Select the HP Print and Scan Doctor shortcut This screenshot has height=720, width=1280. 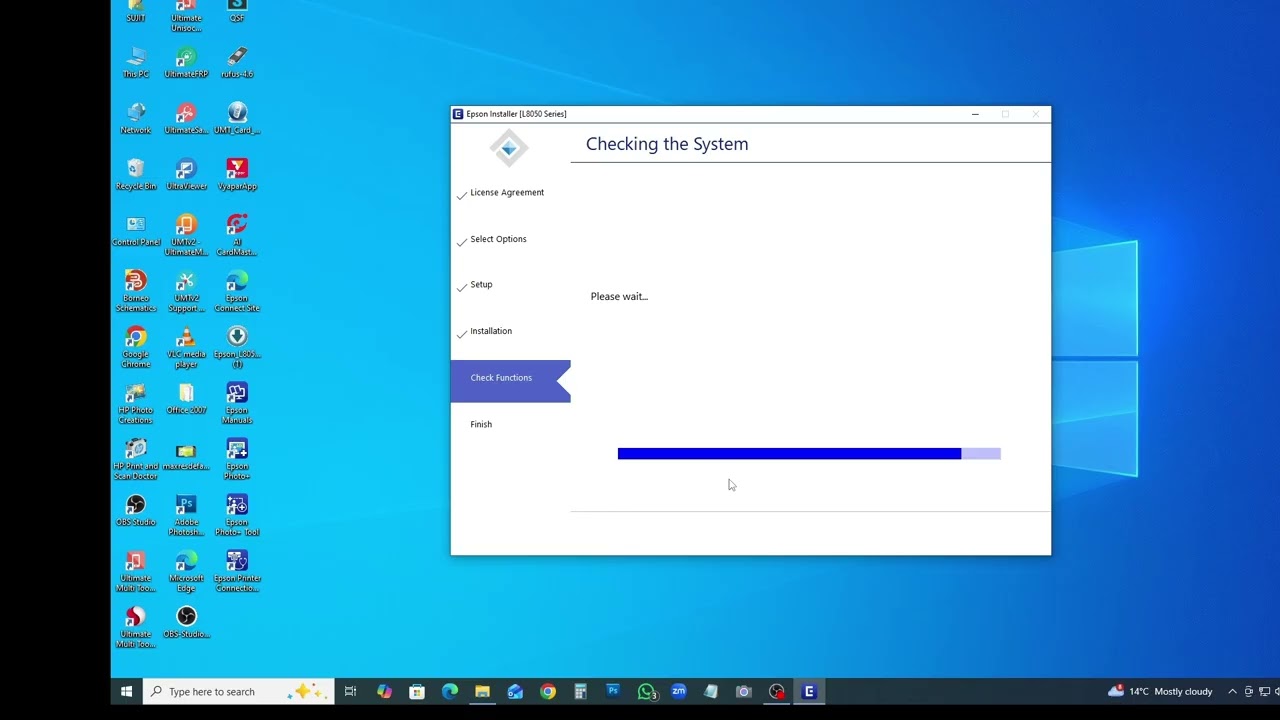[x=136, y=459]
